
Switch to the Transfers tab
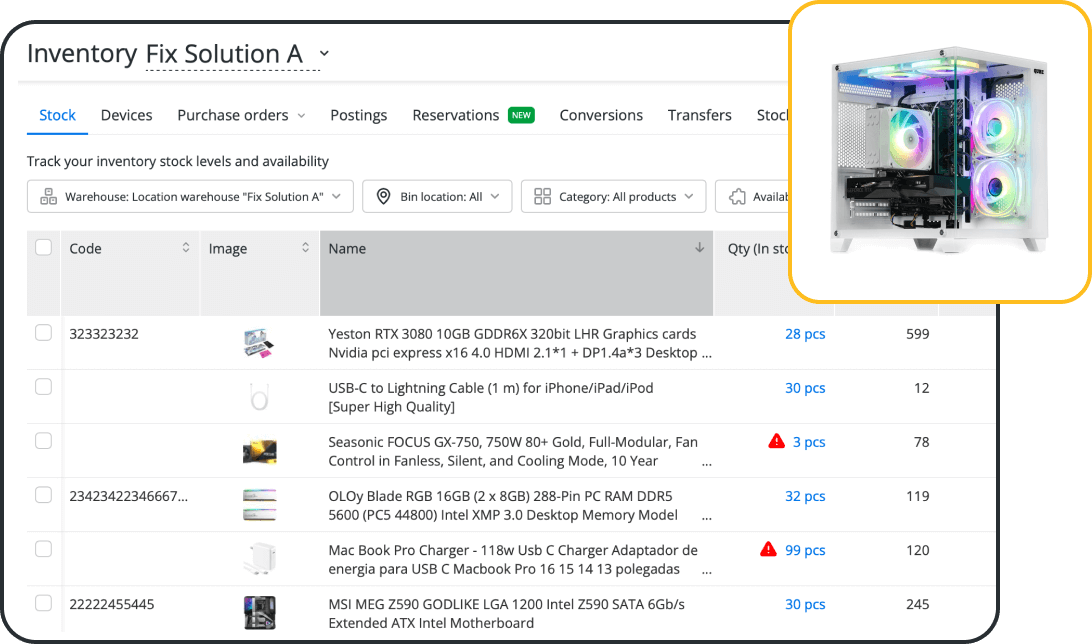(x=699, y=115)
